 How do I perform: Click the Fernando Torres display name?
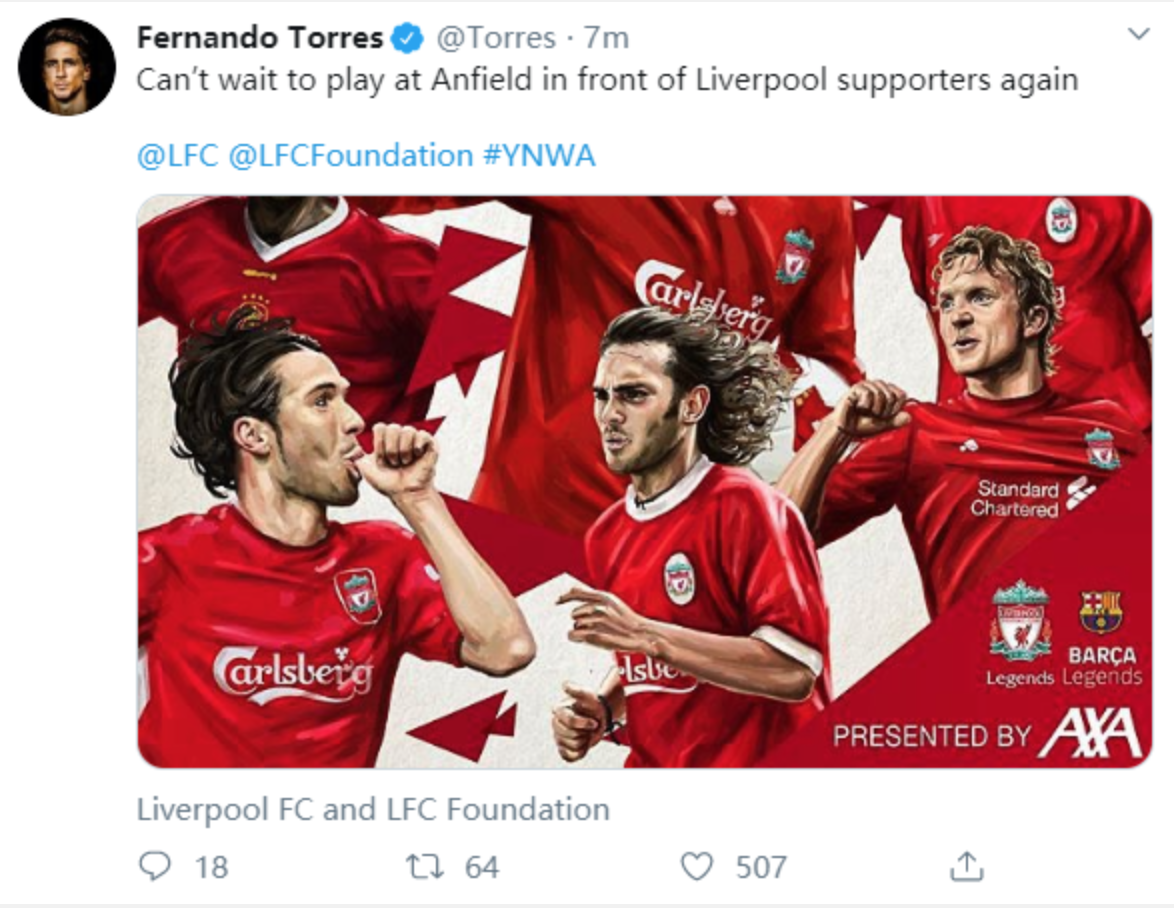click(x=260, y=38)
